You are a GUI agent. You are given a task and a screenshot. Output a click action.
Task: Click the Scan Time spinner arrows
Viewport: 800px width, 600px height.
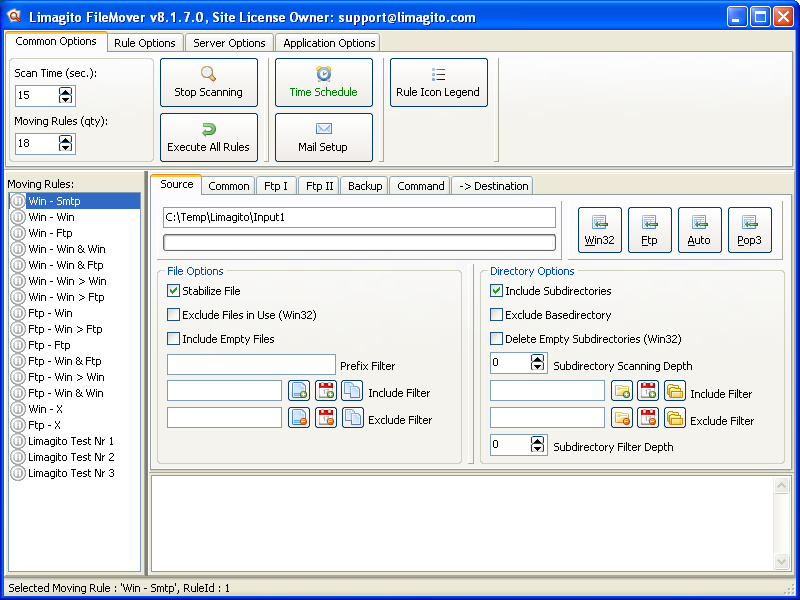tap(66, 96)
